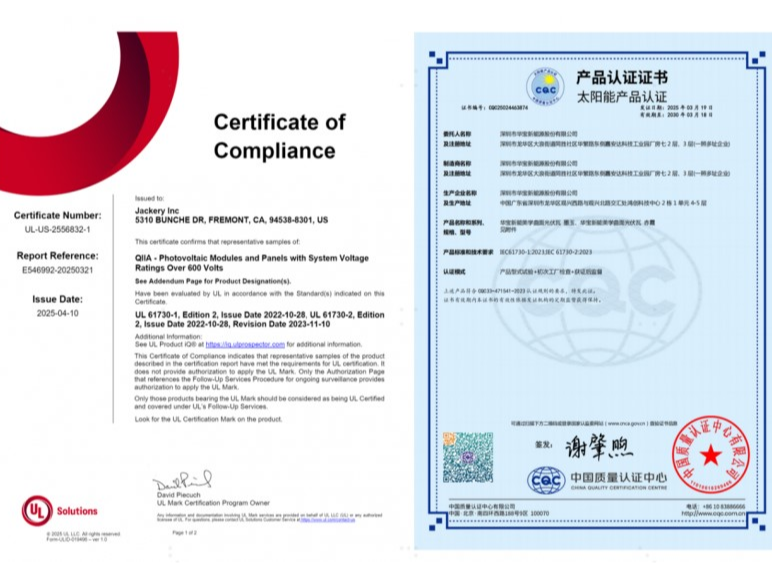
Task: Click the 'UL 61730-1, Edition 2' standard line
Action: [259, 320]
